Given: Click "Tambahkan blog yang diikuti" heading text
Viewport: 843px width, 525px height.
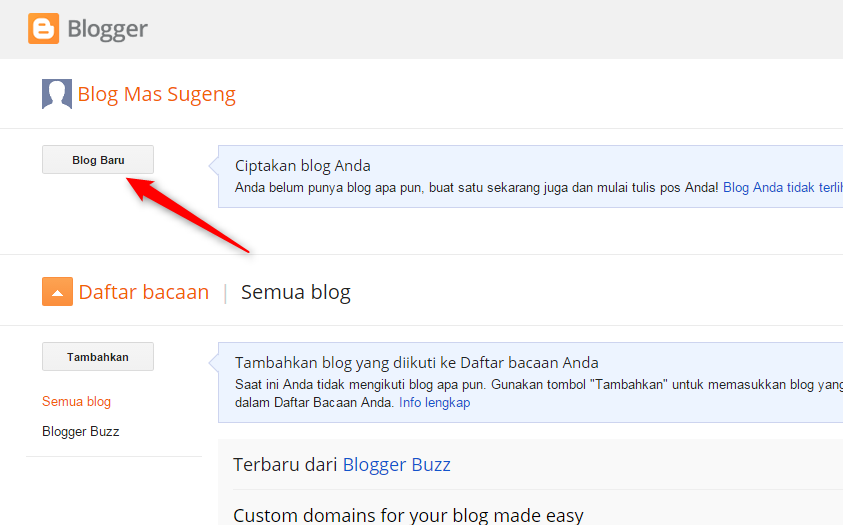Looking at the screenshot, I should [x=417, y=363].
